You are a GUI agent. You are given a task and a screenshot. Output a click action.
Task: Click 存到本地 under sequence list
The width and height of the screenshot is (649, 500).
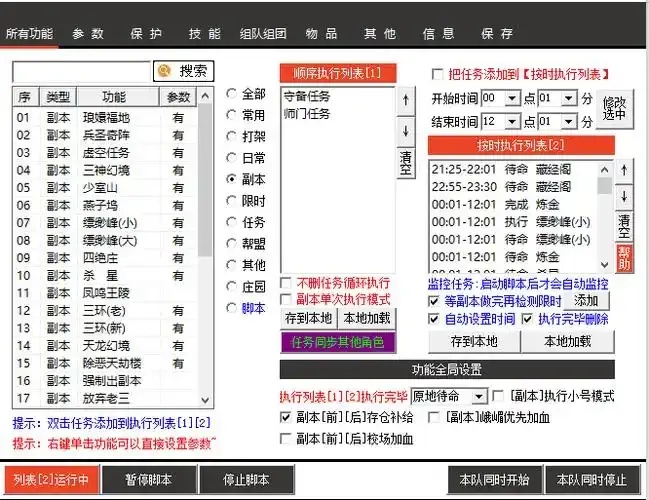[x=309, y=318]
